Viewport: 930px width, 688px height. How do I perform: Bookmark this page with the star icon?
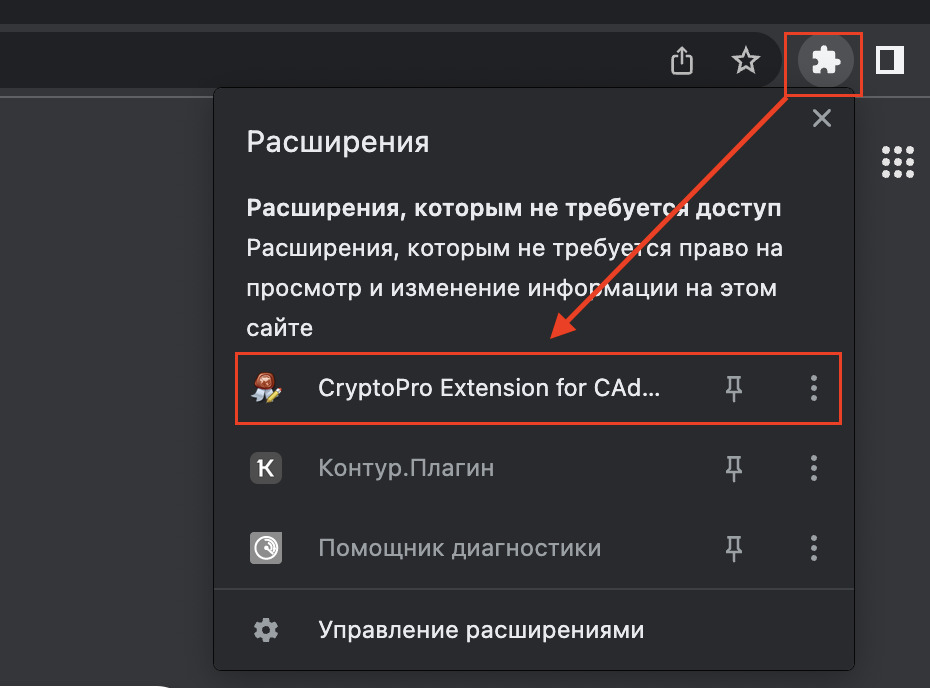(746, 62)
